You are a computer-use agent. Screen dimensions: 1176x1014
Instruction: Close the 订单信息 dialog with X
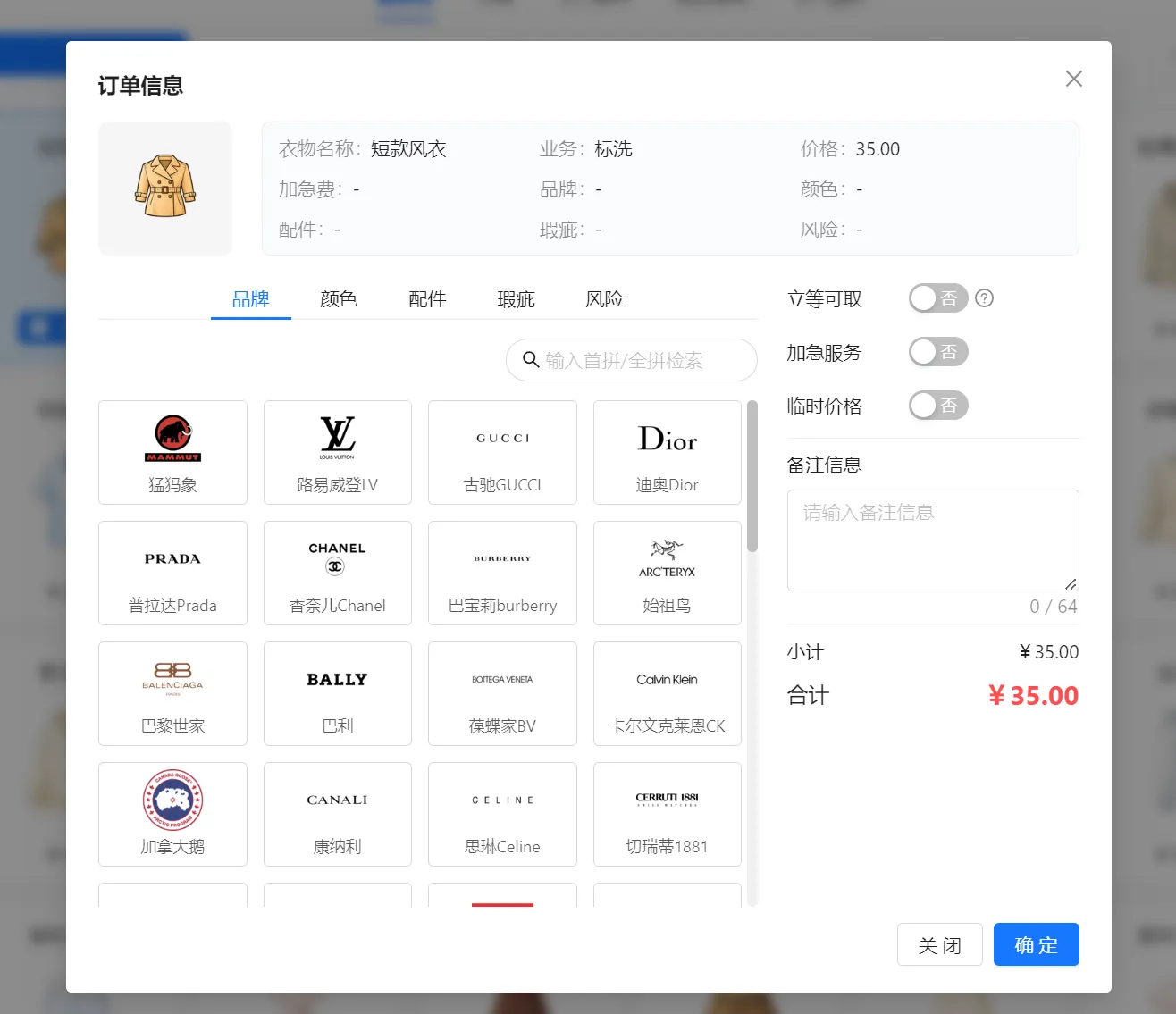click(1074, 79)
